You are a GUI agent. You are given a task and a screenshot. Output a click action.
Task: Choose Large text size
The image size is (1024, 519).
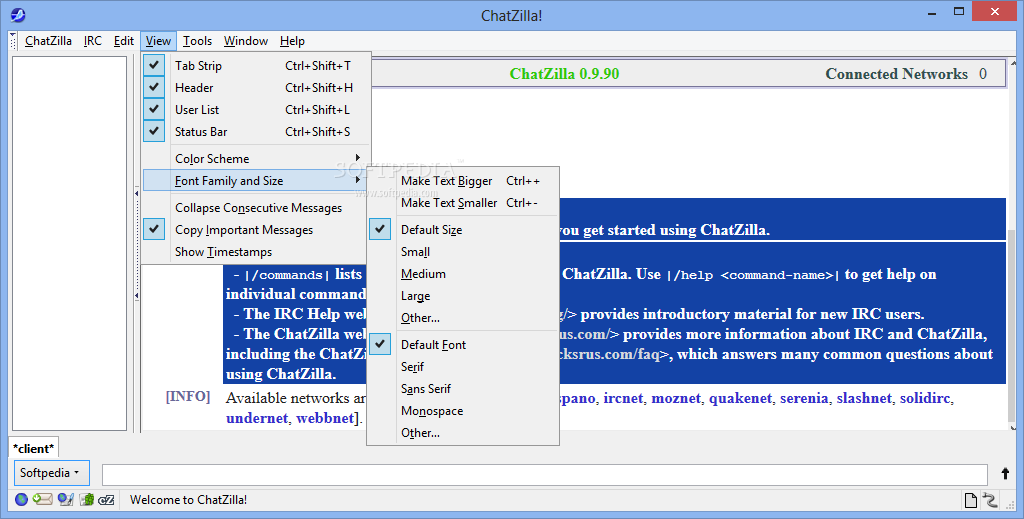463,296
